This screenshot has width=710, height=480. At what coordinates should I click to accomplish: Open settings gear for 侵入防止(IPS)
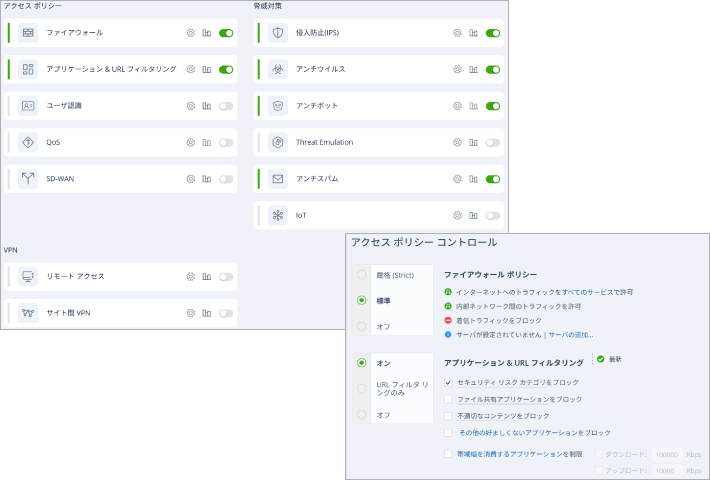click(457, 33)
